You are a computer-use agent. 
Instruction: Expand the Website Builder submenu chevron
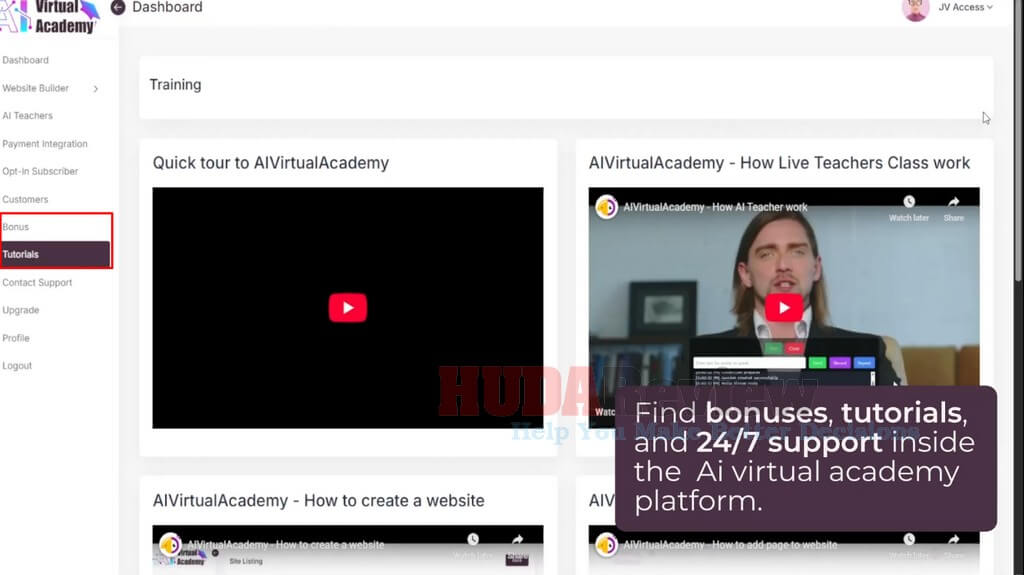tap(96, 89)
